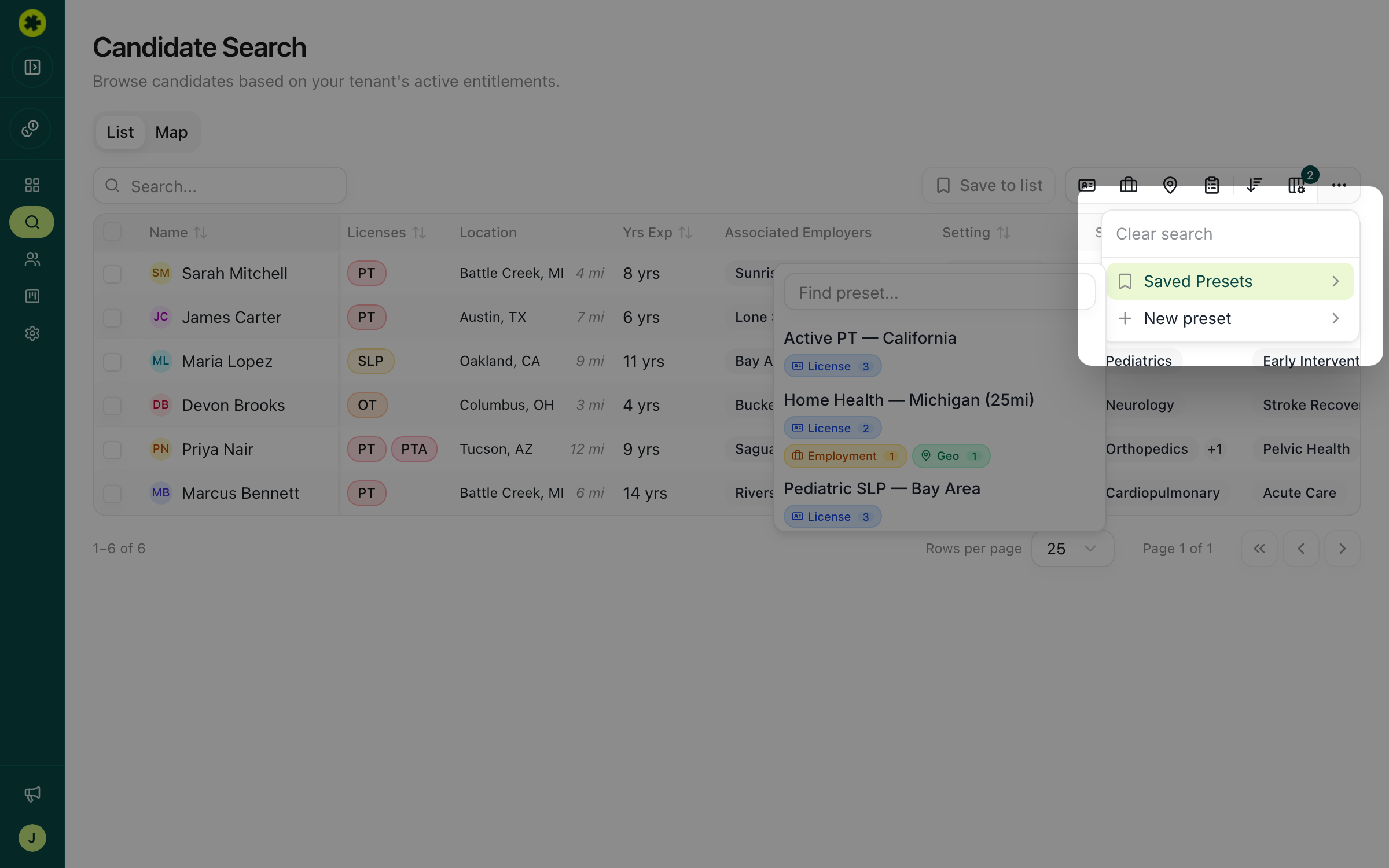Viewport: 1389px width, 868px height.
Task: Select Devon Brooks's row checkbox
Action: click(x=112, y=406)
